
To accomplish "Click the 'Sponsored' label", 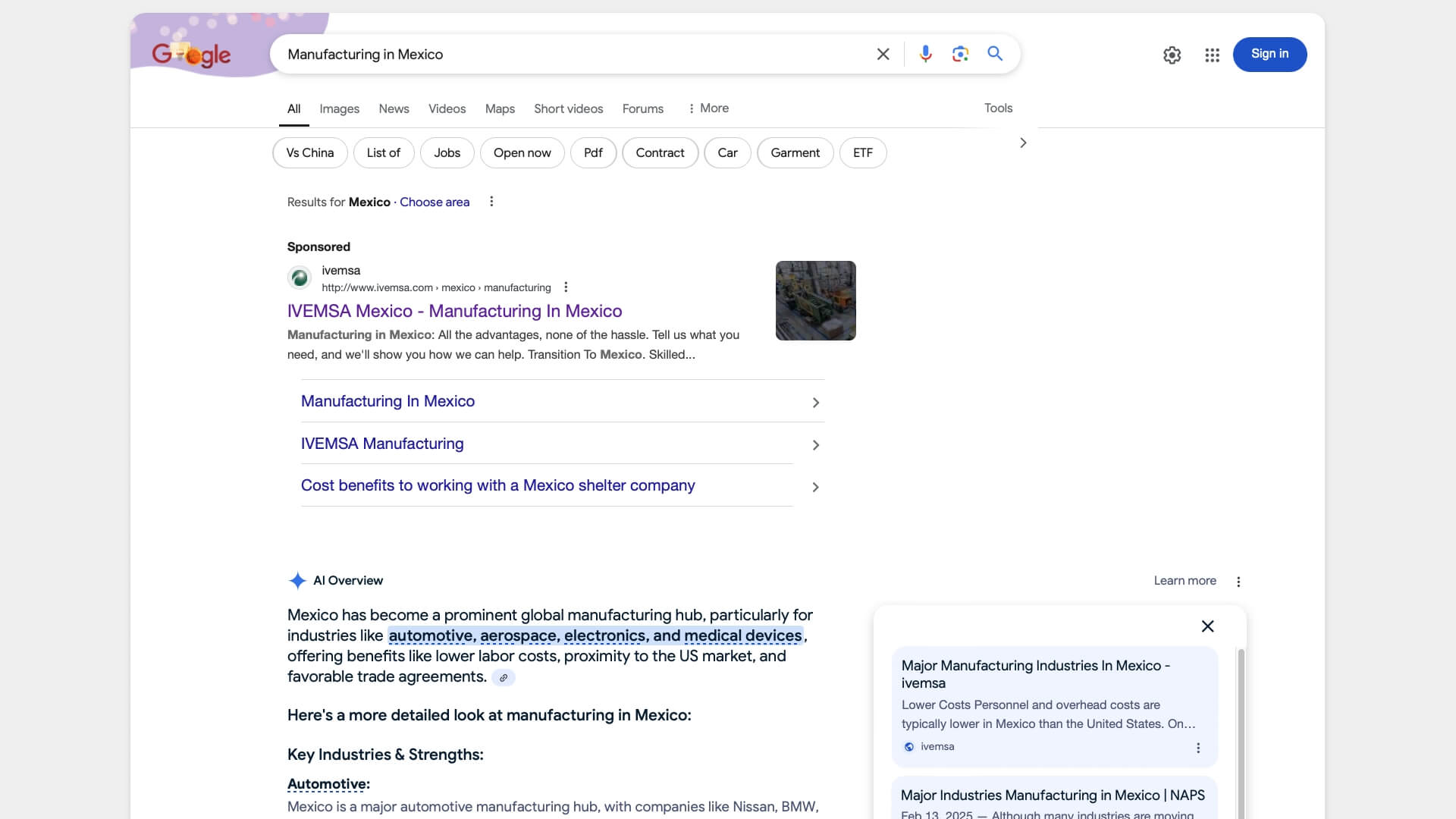I will (318, 246).
